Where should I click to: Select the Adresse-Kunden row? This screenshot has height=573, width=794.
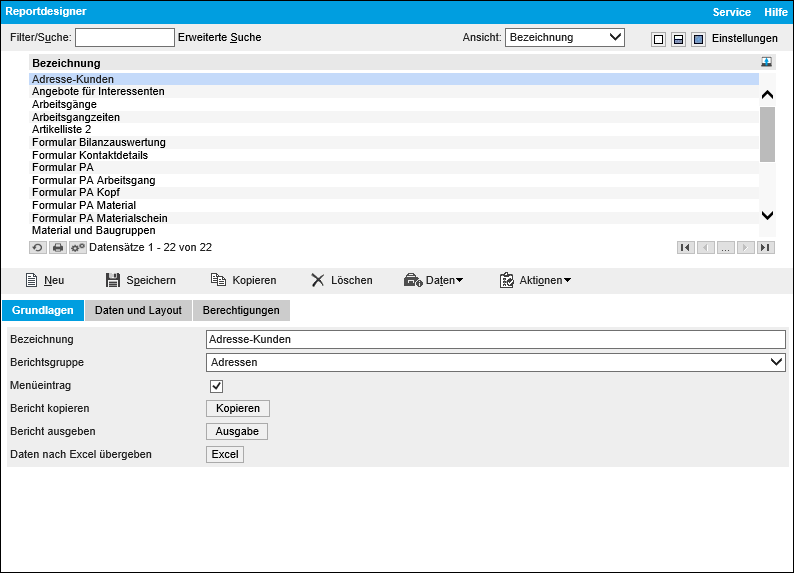394,79
